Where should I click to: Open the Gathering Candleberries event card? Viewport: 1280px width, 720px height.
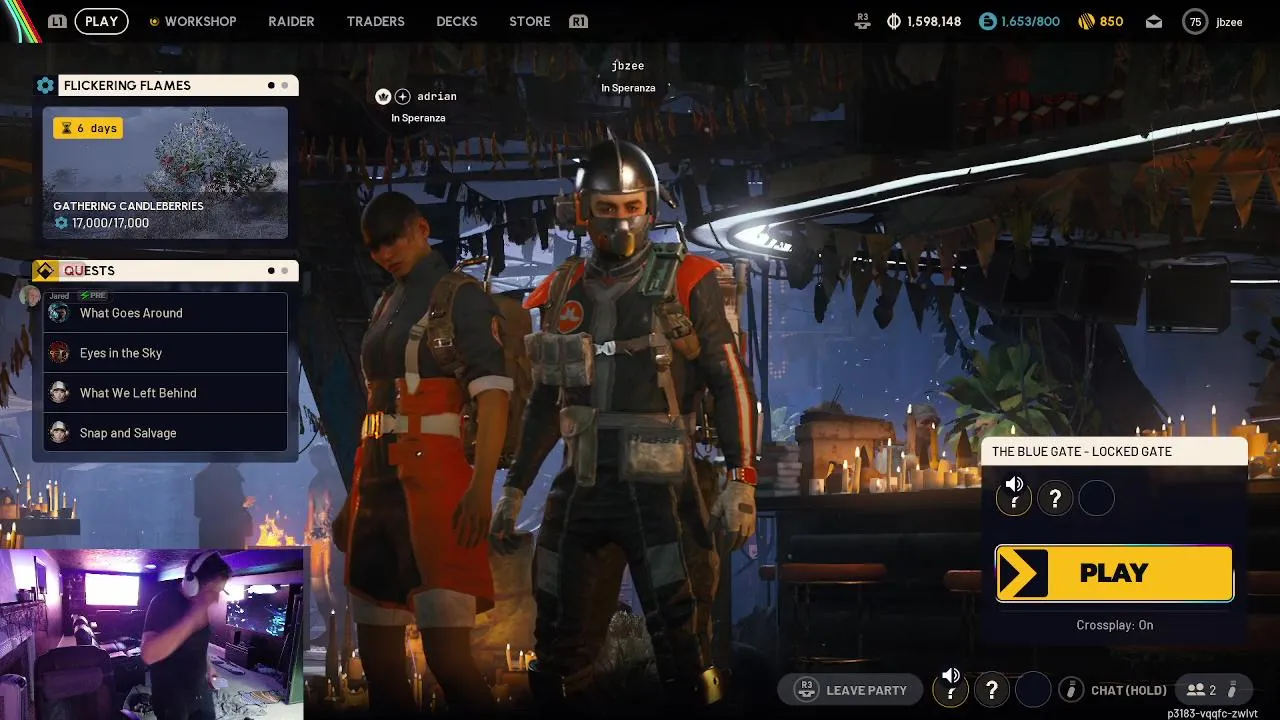(x=165, y=173)
